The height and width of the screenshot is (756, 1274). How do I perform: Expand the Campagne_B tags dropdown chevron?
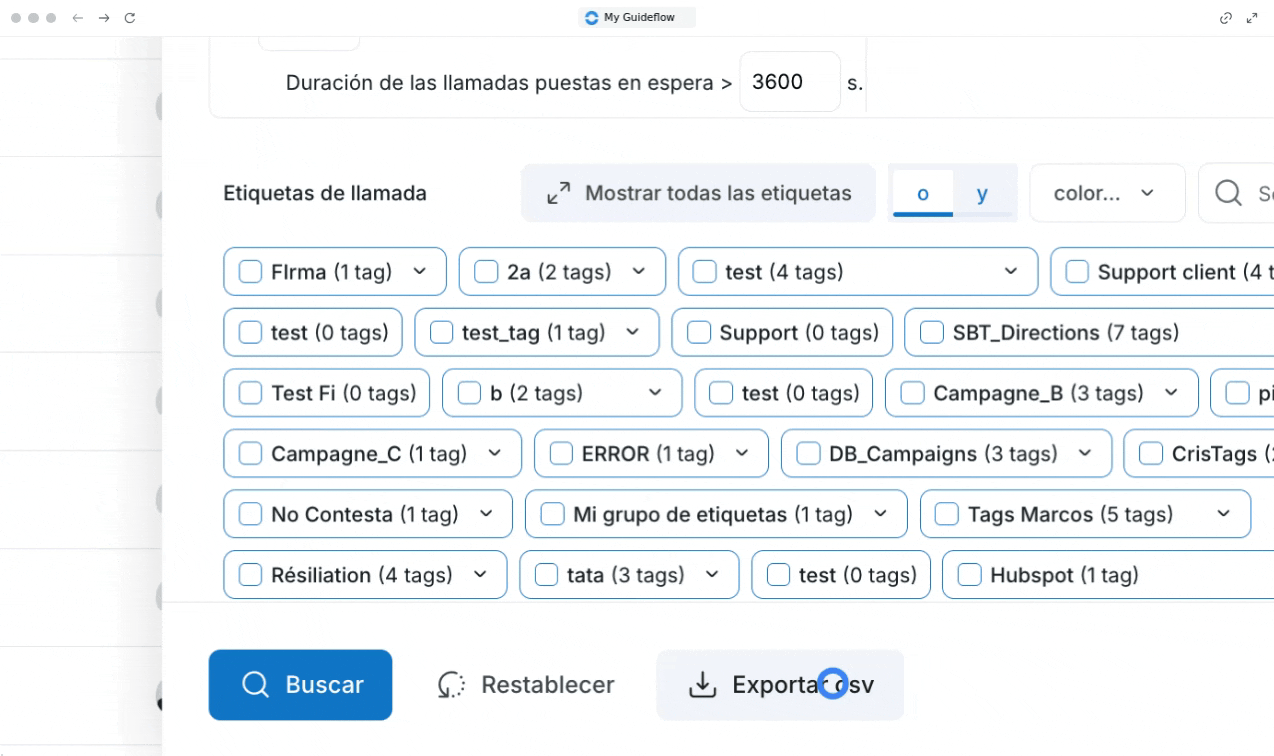pos(1171,393)
